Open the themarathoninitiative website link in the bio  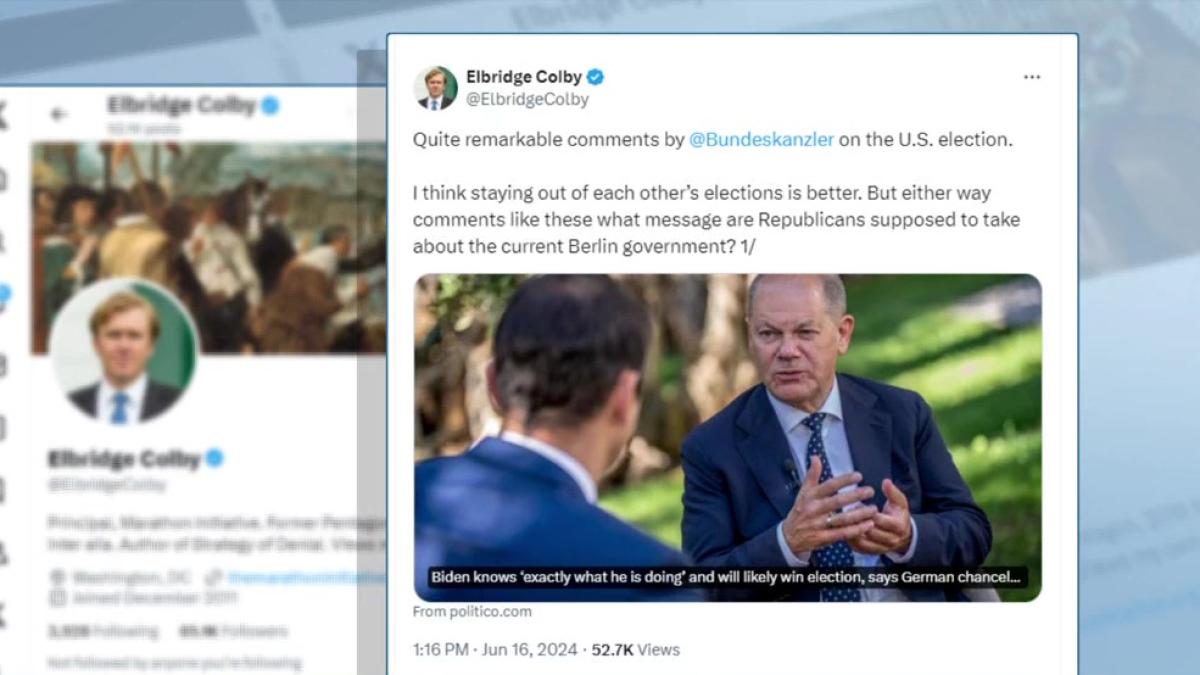click(300, 578)
